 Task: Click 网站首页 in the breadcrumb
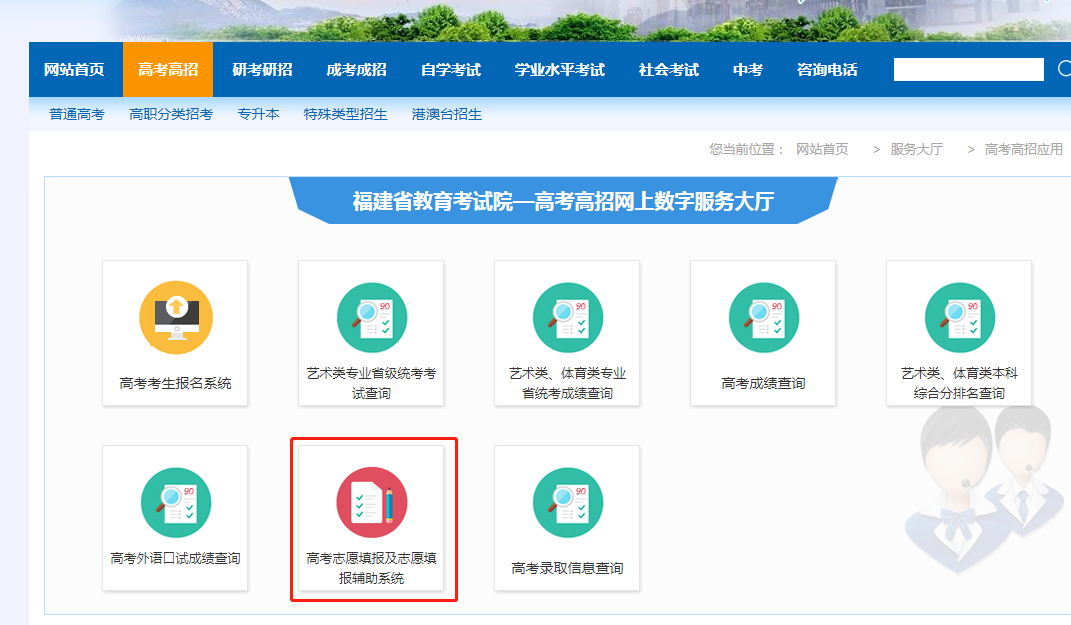click(x=822, y=149)
